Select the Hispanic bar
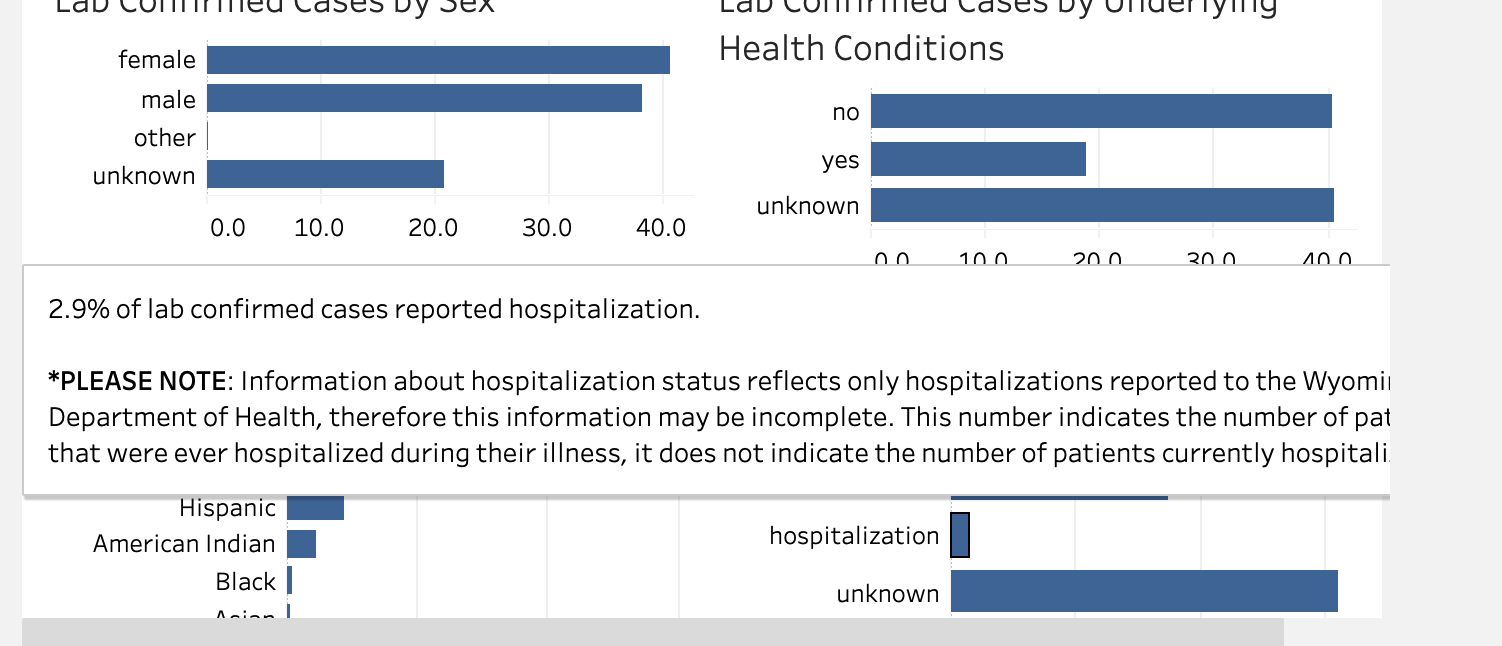1502x646 pixels. pos(315,507)
